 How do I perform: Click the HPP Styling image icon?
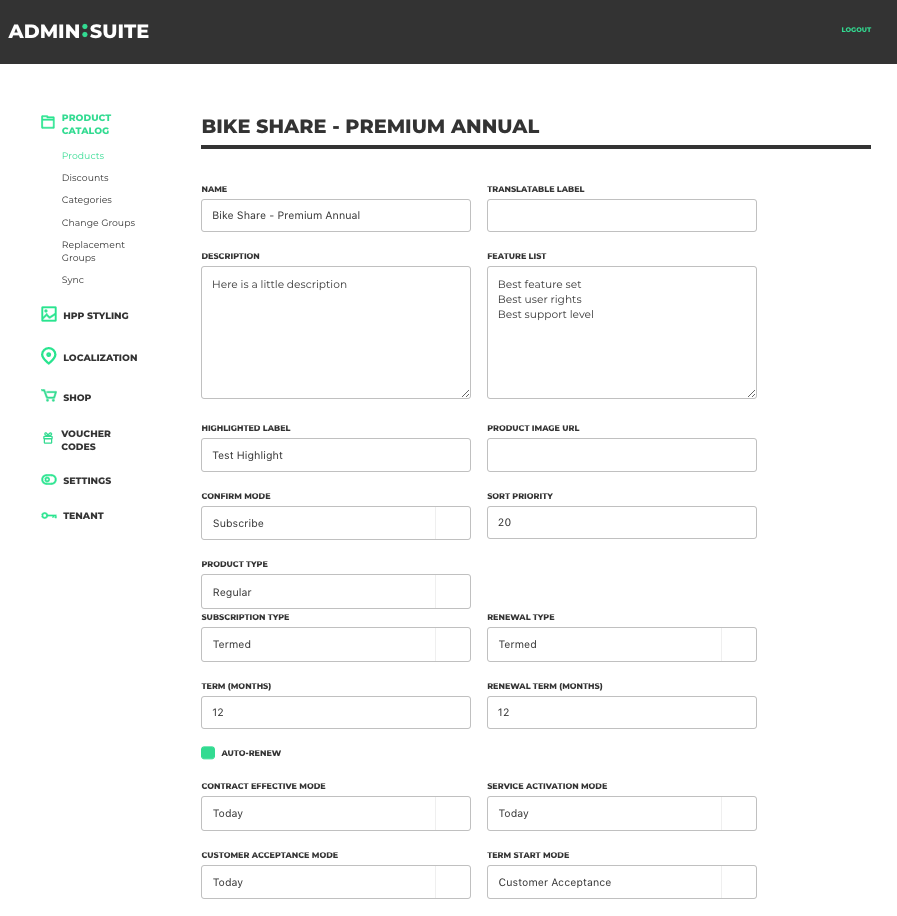[49, 314]
